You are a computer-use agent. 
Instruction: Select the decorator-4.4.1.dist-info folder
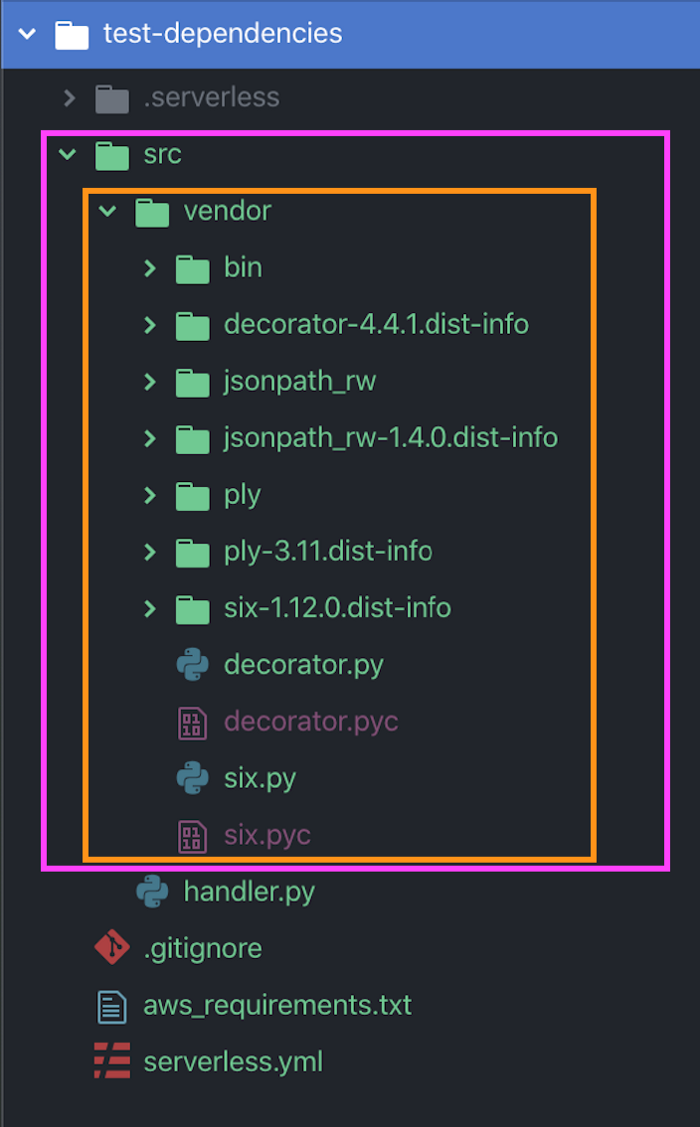point(375,325)
